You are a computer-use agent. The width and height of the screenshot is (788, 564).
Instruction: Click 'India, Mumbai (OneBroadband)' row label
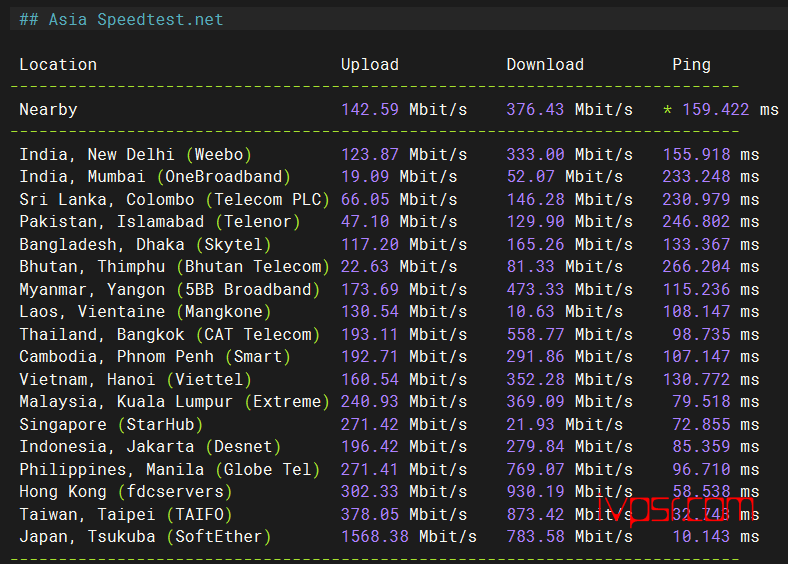(155, 177)
